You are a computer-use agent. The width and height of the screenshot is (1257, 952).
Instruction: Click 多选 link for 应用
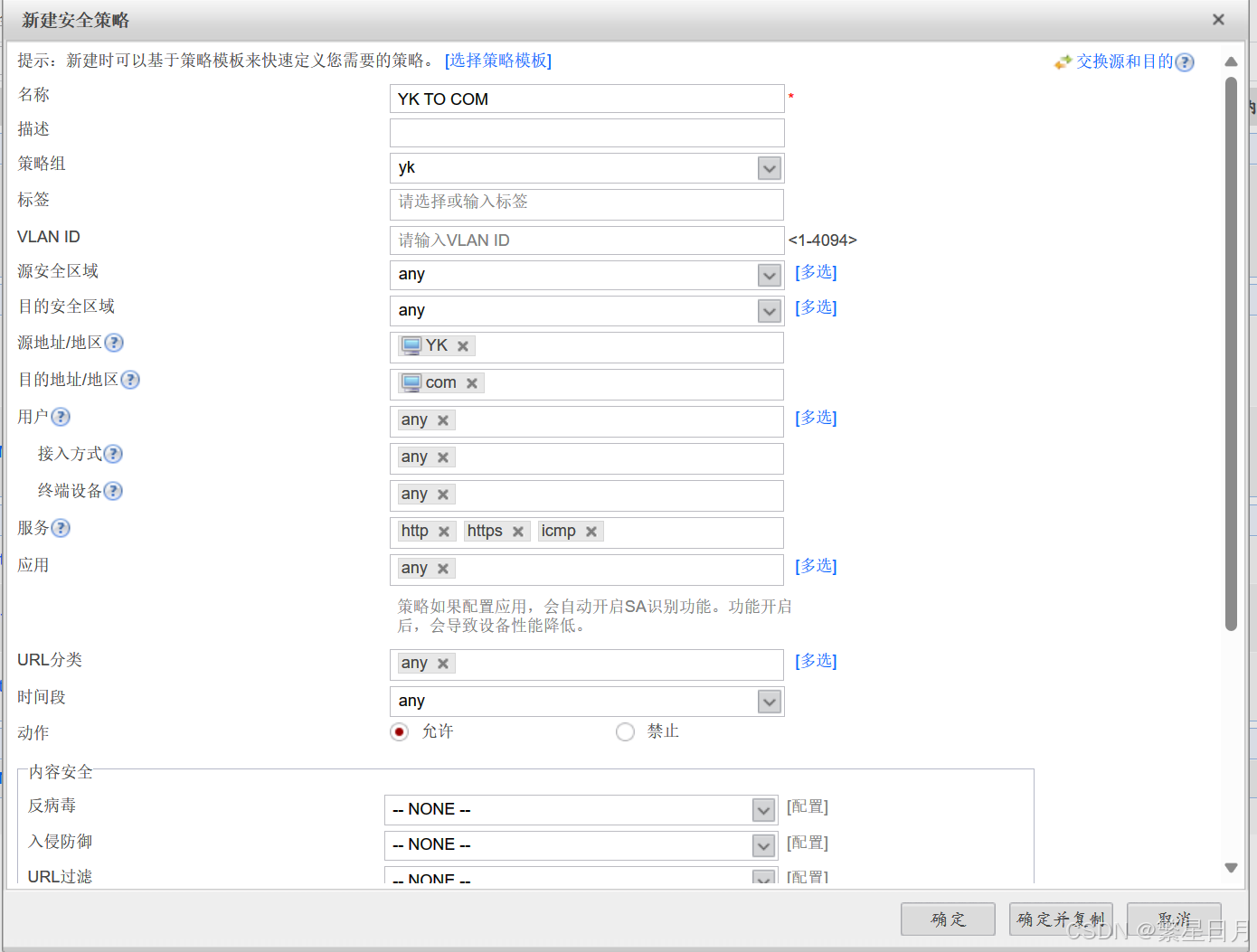pos(816,566)
